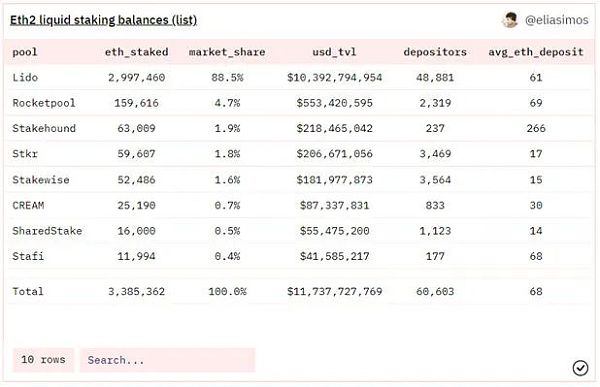
Task: Sort by the usd_tvl column header
Action: point(334,52)
